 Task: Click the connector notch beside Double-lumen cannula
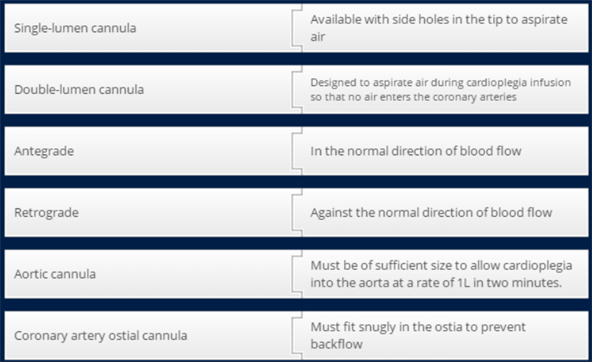pos(297,89)
